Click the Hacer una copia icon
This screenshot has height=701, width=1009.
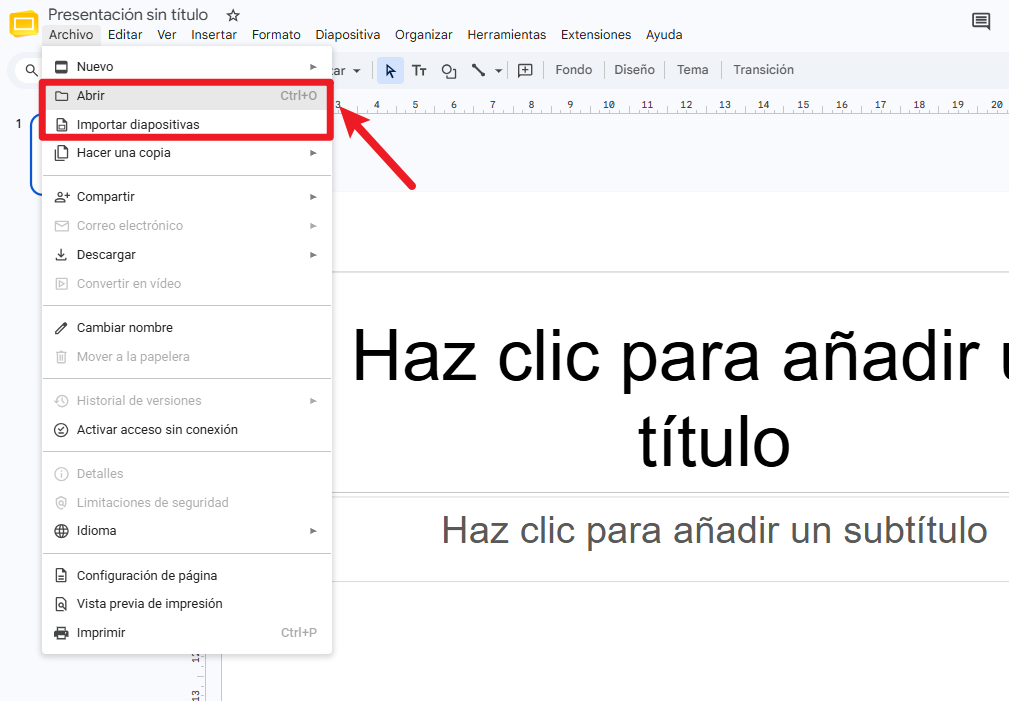pyautogui.click(x=61, y=153)
